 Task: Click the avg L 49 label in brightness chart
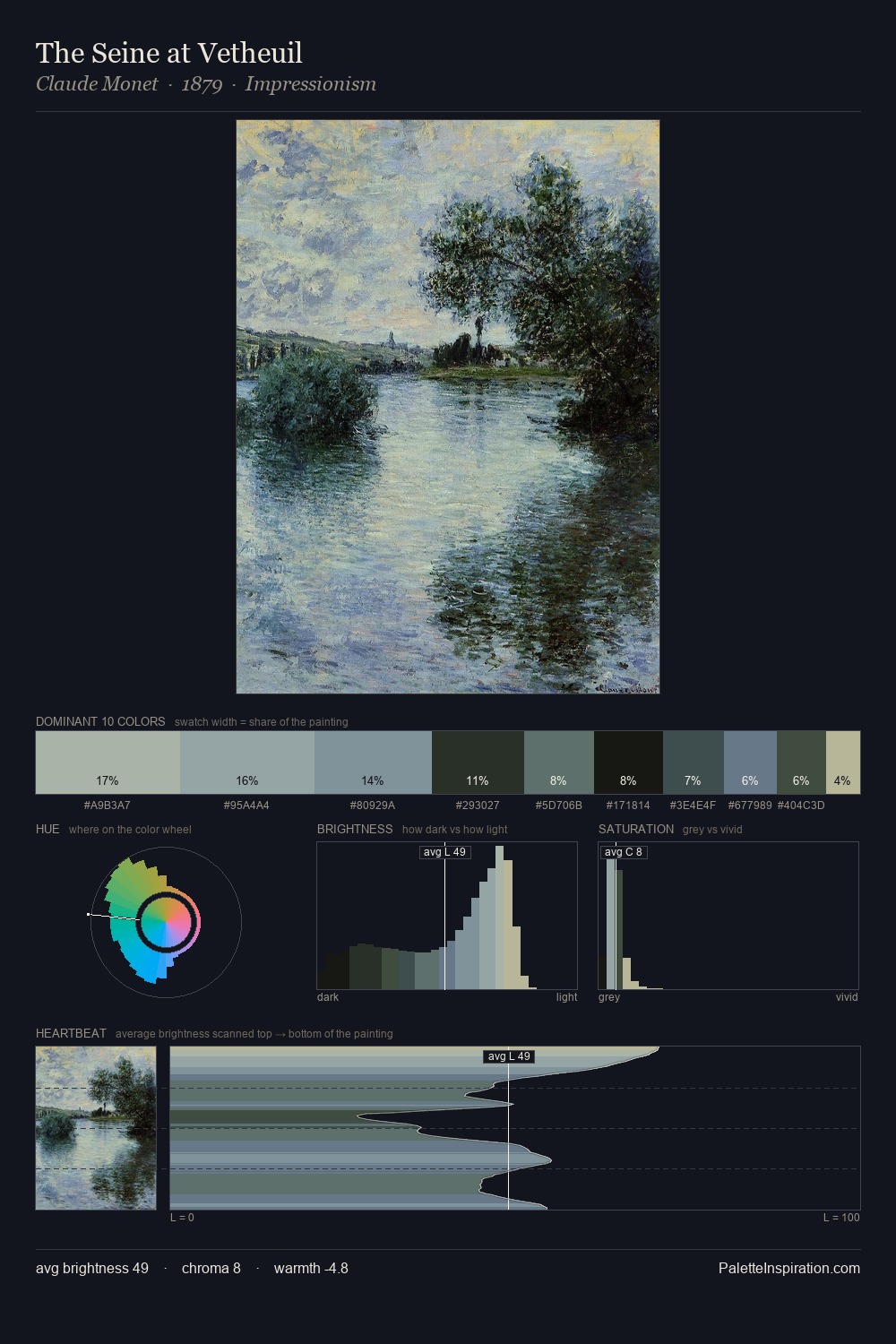click(444, 852)
